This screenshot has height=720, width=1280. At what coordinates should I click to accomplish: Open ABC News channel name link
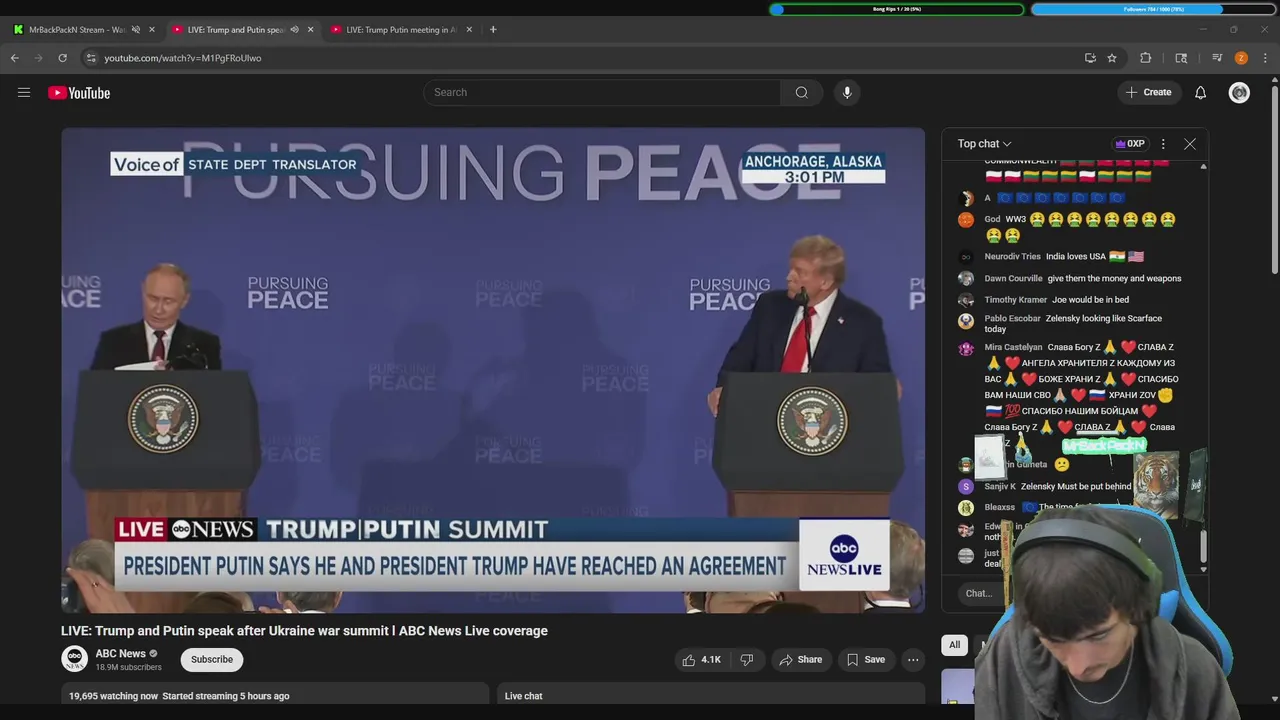[121, 654]
